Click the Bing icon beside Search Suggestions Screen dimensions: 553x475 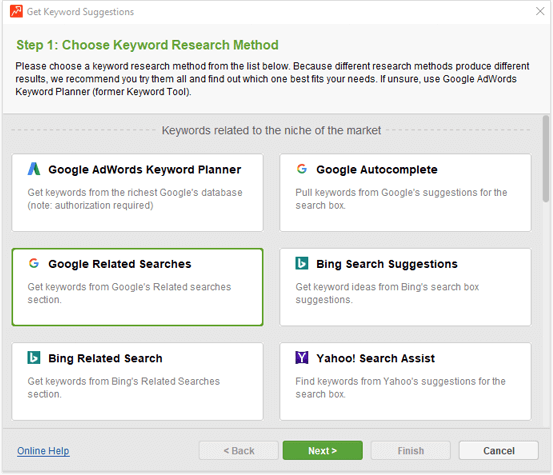pos(302,263)
